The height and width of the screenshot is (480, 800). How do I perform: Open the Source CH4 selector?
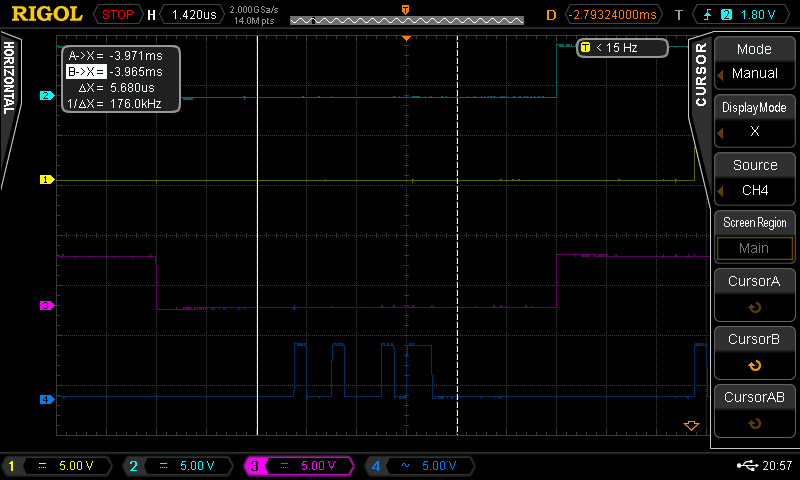[x=754, y=178]
